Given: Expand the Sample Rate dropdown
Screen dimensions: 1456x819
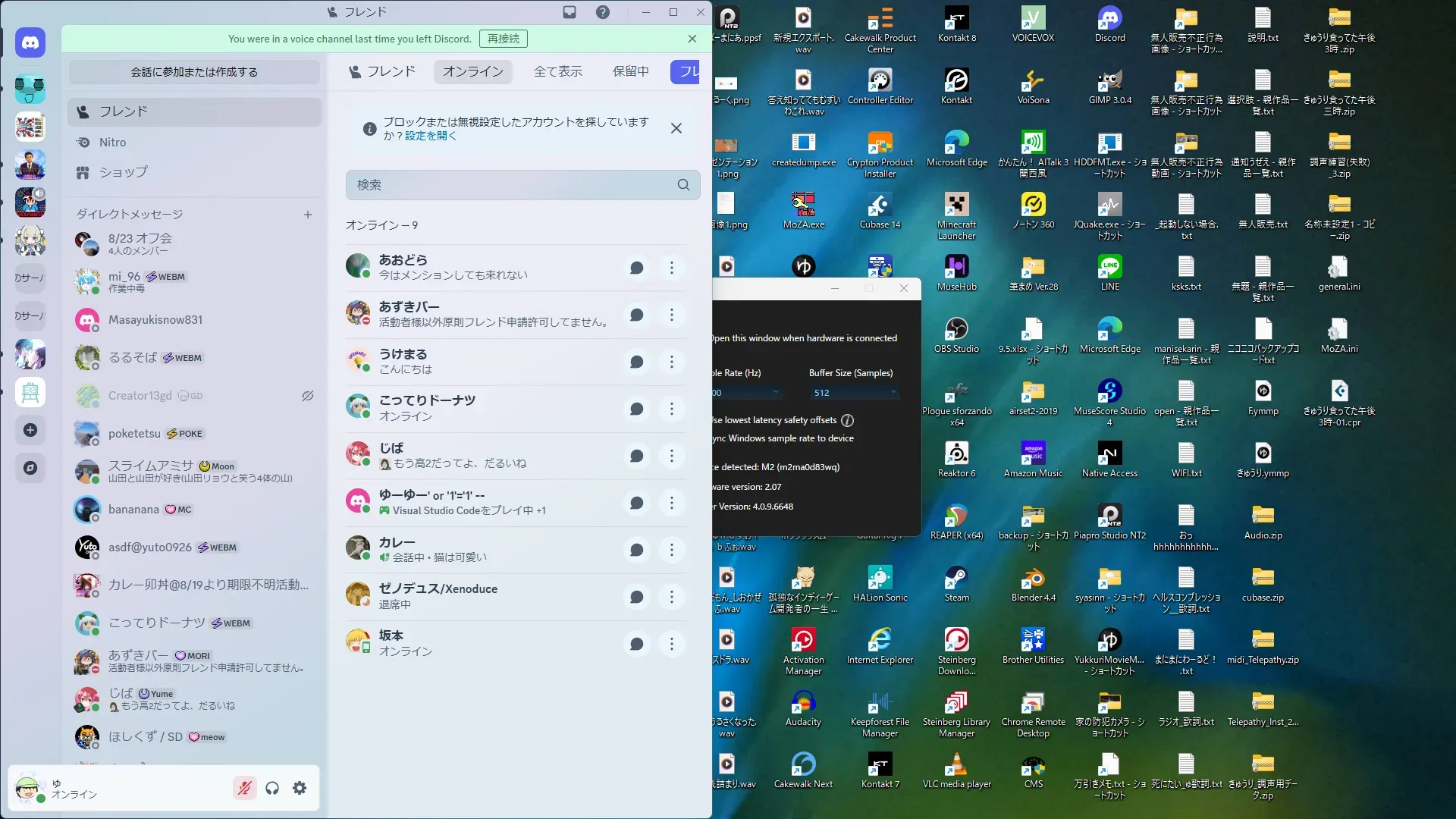Looking at the screenshot, I should click(x=747, y=393).
